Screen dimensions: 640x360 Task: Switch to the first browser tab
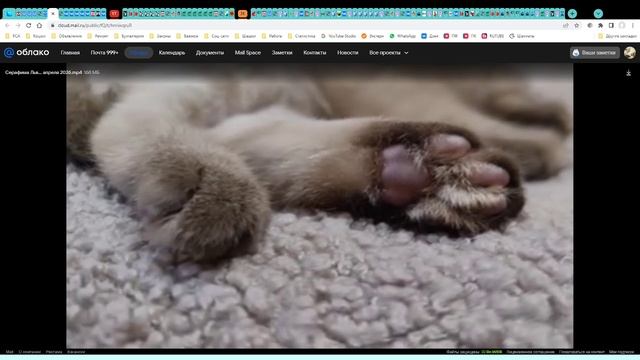(x=9, y=13)
